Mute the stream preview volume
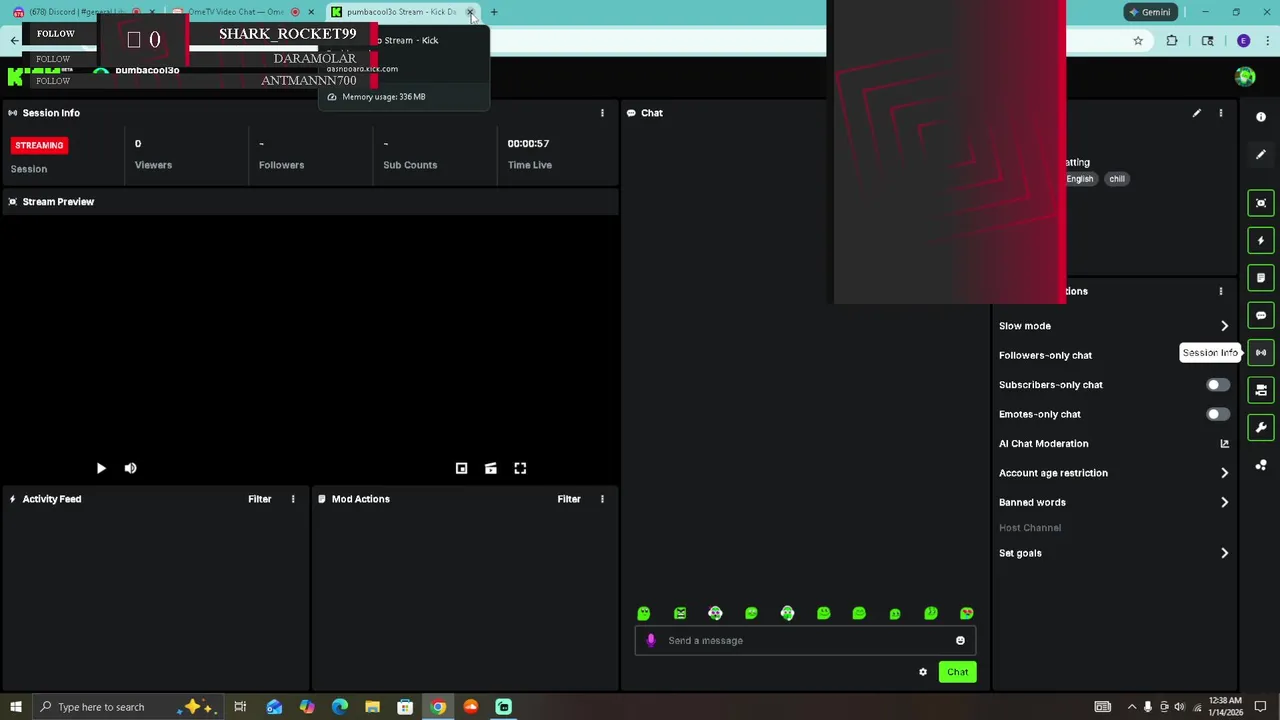This screenshot has height=720, width=1280. (x=130, y=468)
